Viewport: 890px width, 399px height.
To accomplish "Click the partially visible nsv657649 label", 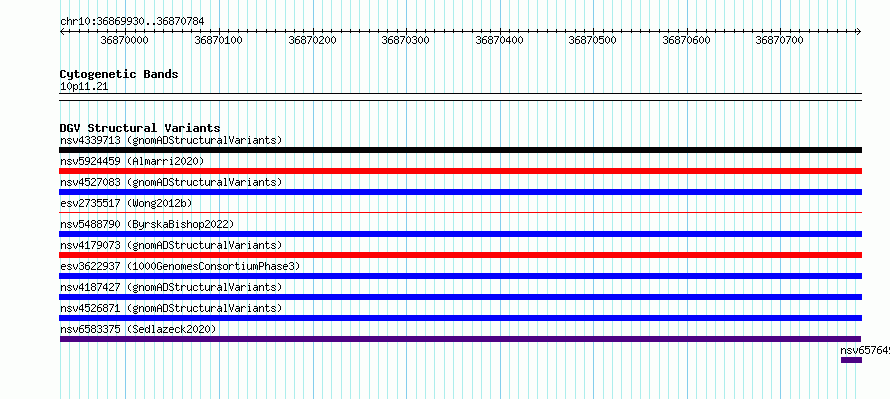I will coord(865,350).
